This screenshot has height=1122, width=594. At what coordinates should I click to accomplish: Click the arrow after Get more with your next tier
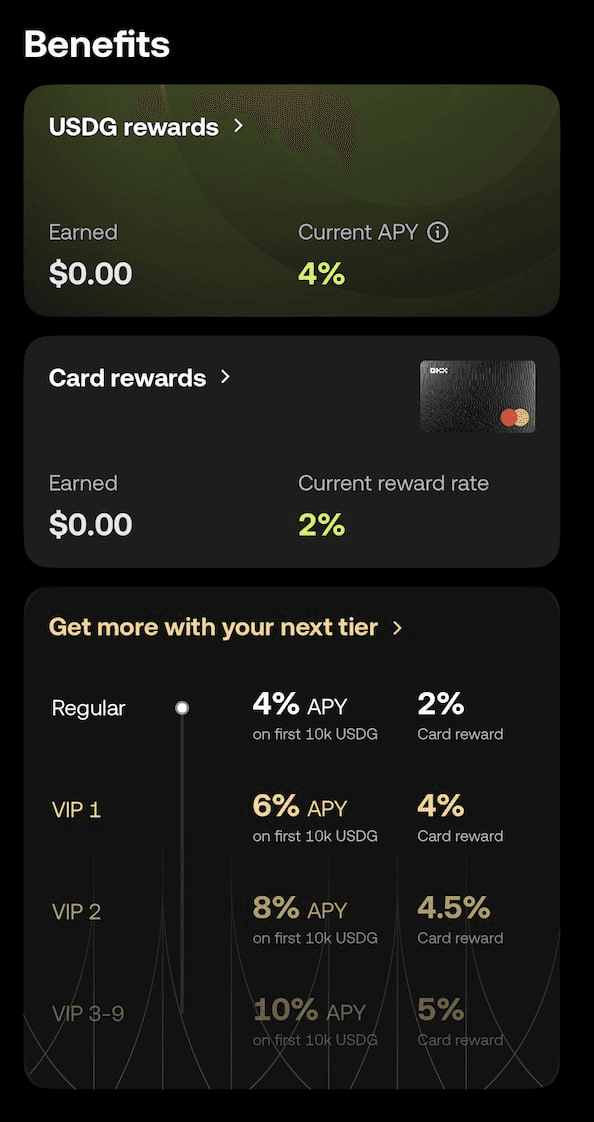tap(398, 628)
